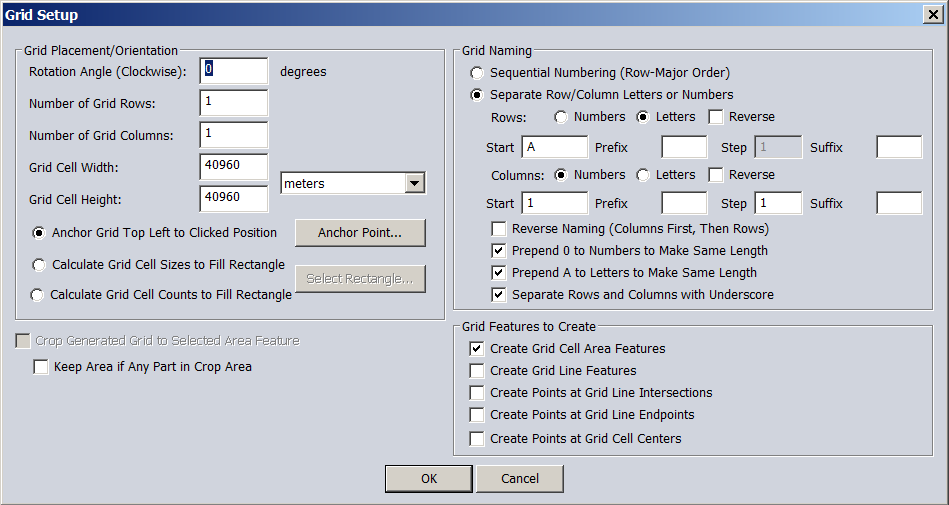Enable Create Grid Line Features
Image resolution: width=949 pixels, height=505 pixels.
point(477,371)
